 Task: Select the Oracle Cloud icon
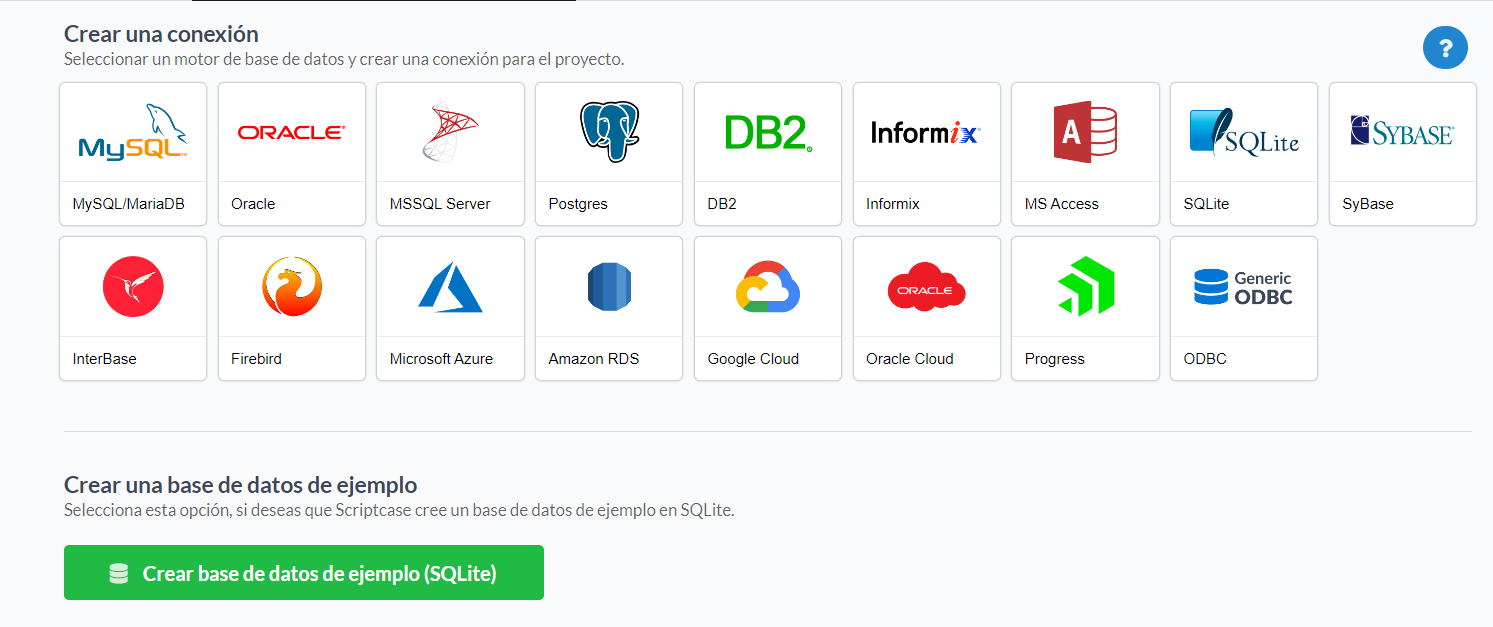click(926, 308)
